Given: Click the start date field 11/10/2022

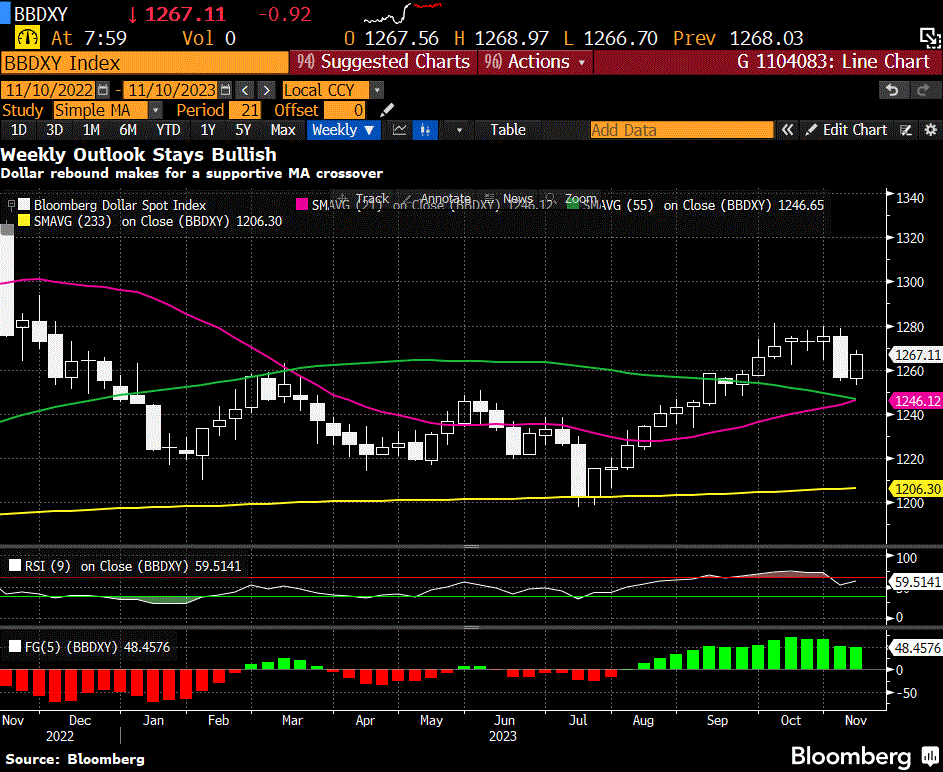Looking at the screenshot, I should (48, 90).
